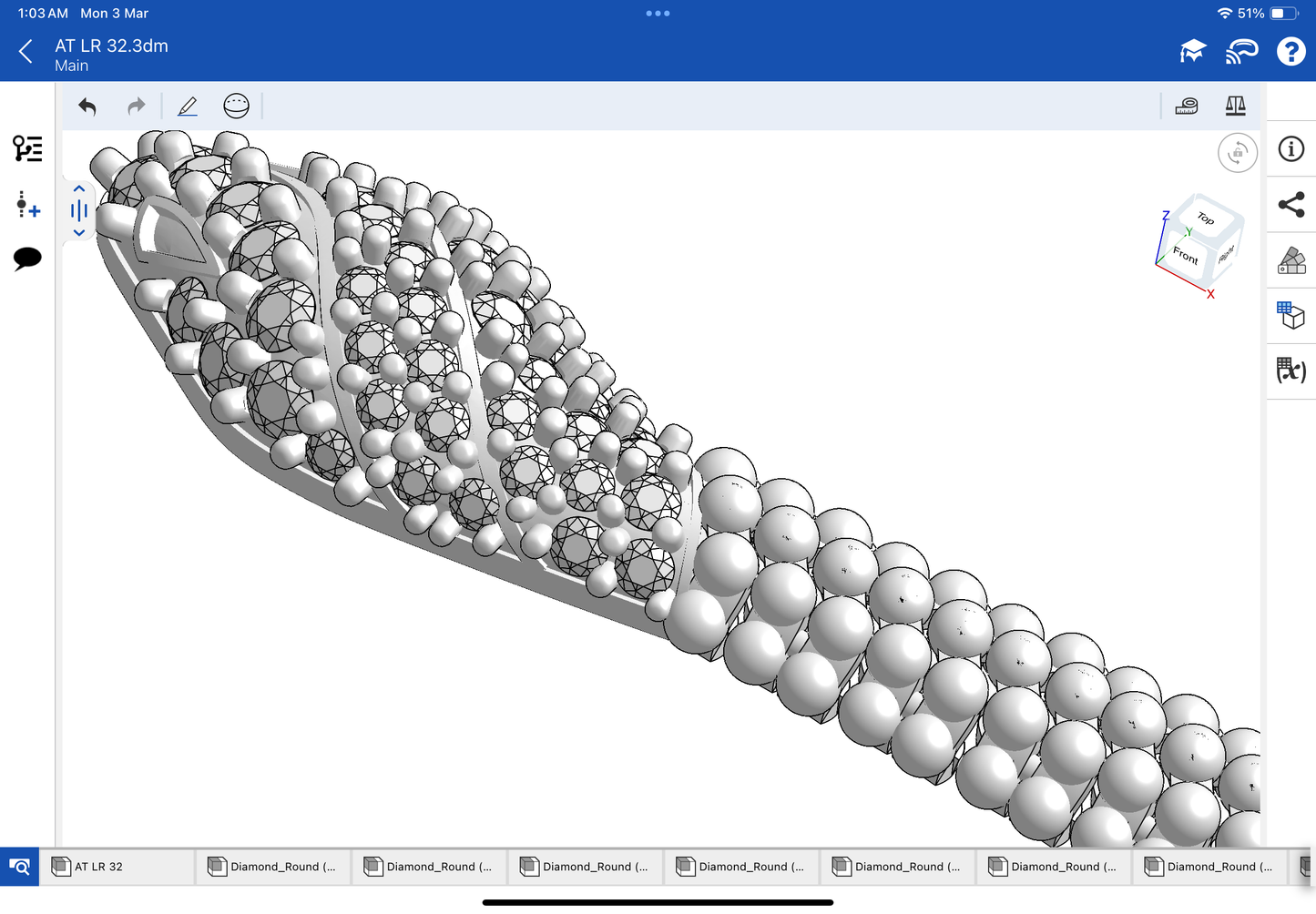The width and height of the screenshot is (1316, 914).
Task: Tap the sphere icon in toolbar
Action: click(x=236, y=107)
